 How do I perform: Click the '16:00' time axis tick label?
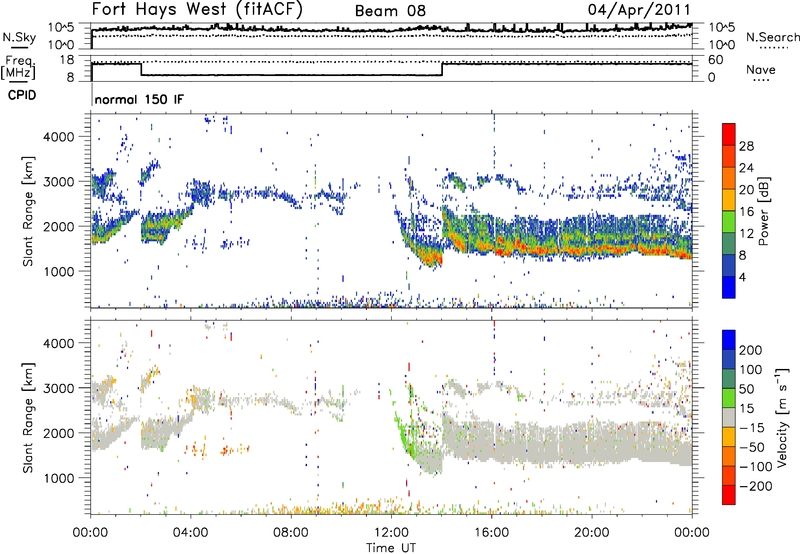(x=491, y=533)
